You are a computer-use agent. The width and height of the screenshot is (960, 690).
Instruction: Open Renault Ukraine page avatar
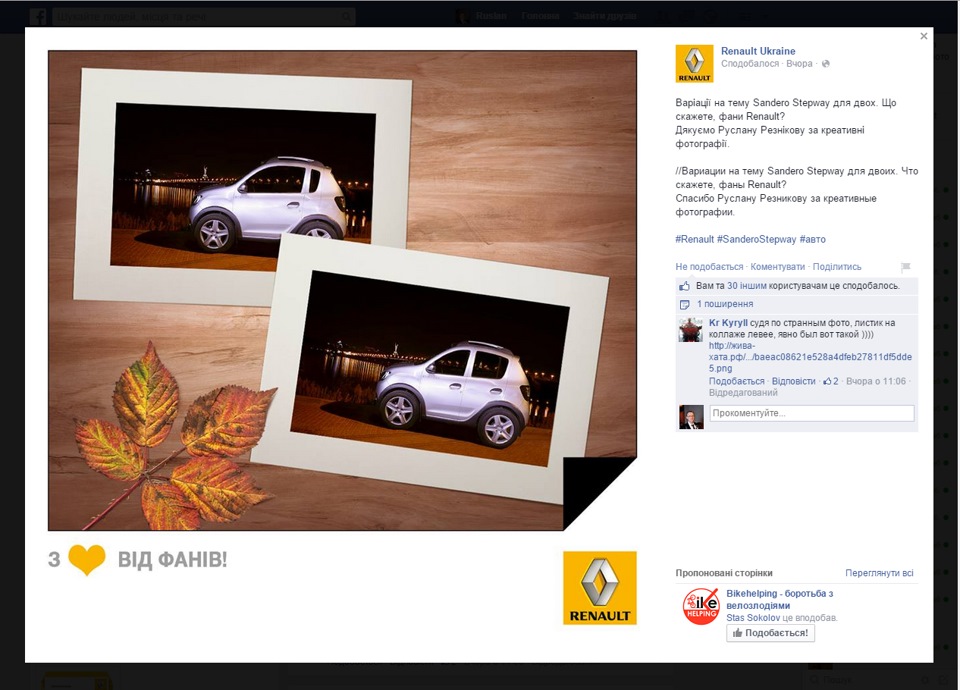click(x=694, y=64)
